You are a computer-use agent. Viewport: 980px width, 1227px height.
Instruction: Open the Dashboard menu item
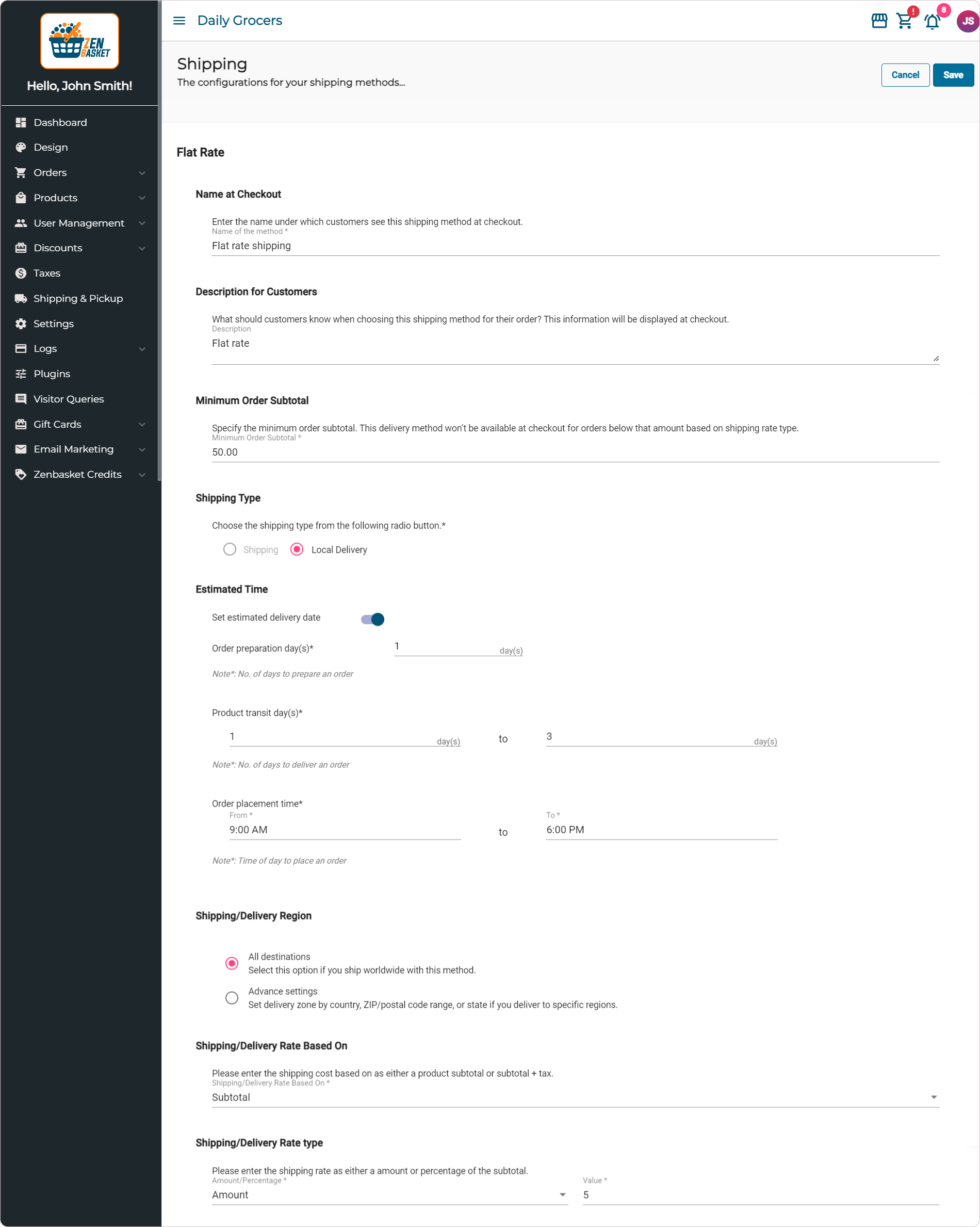[x=60, y=122]
